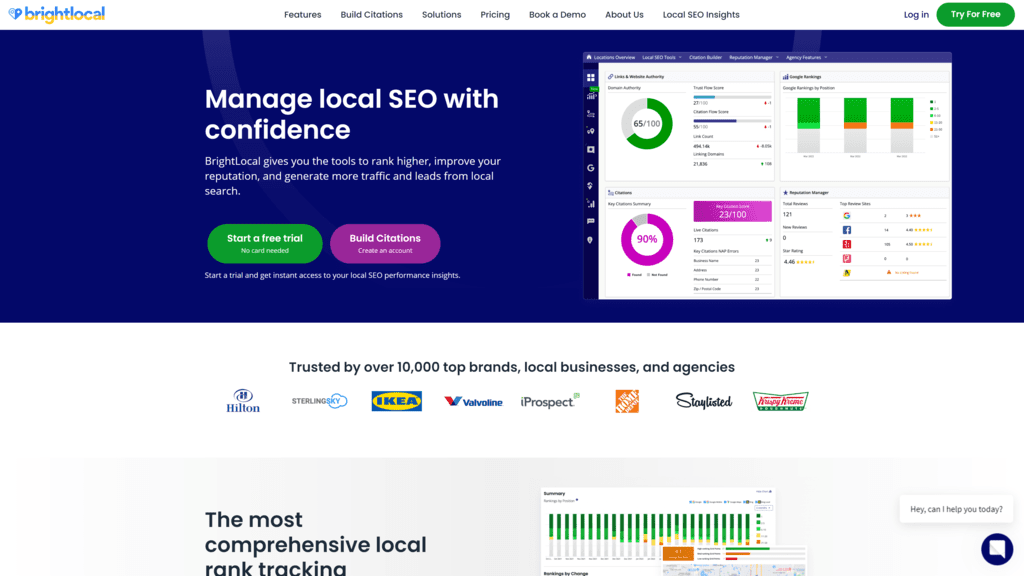Click 'The most comprehensive local rank tracking' heading
The height and width of the screenshot is (576, 1024).
(x=315, y=544)
